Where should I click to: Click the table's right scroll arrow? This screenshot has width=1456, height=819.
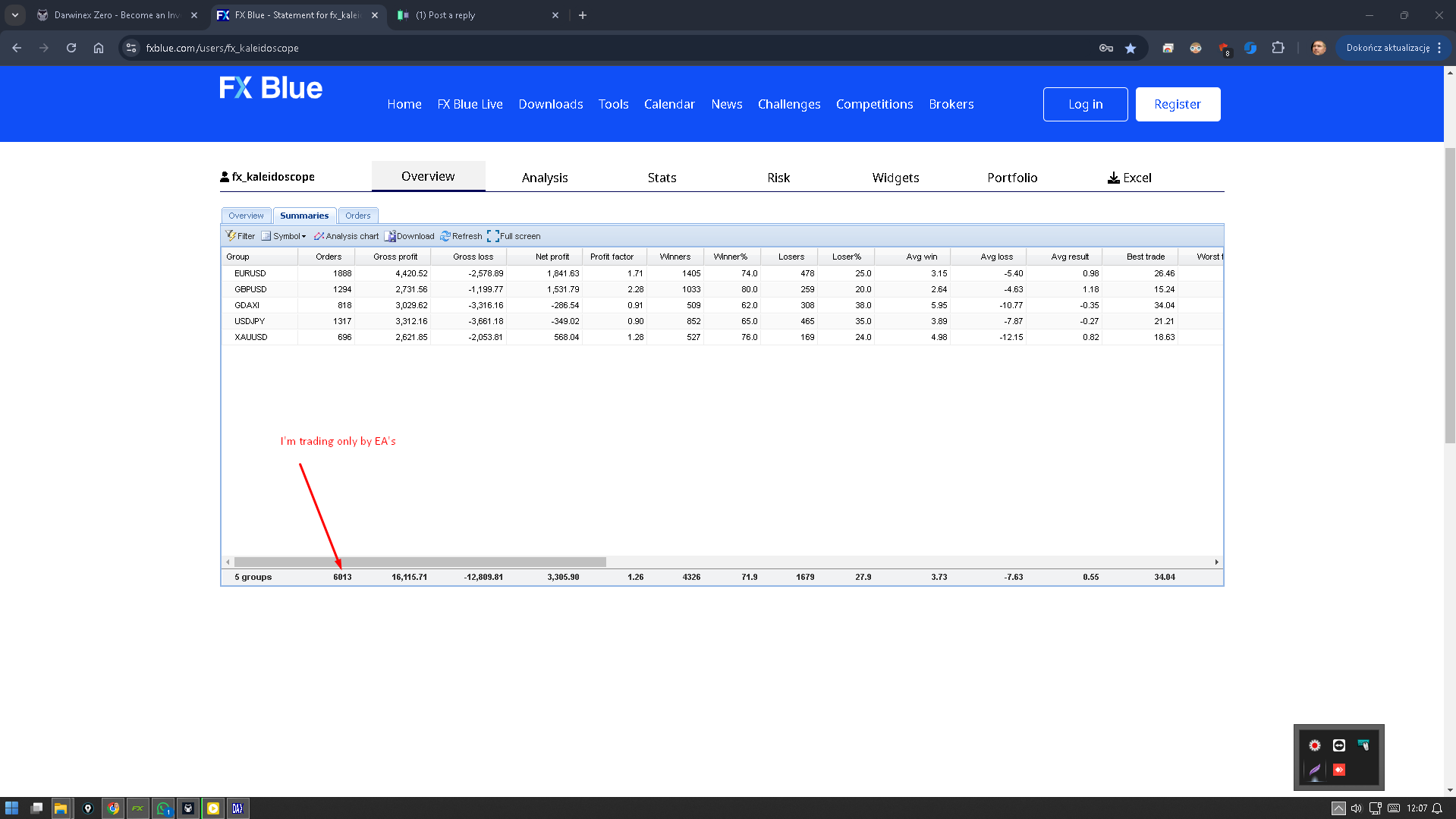[1216, 562]
